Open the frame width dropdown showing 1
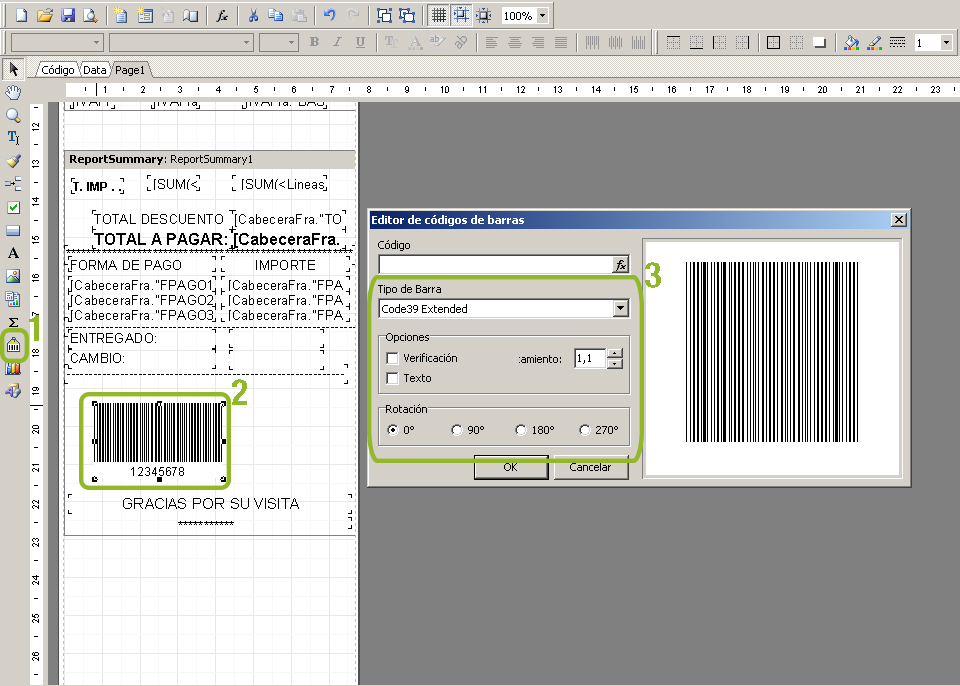This screenshot has width=960, height=686. (x=946, y=42)
